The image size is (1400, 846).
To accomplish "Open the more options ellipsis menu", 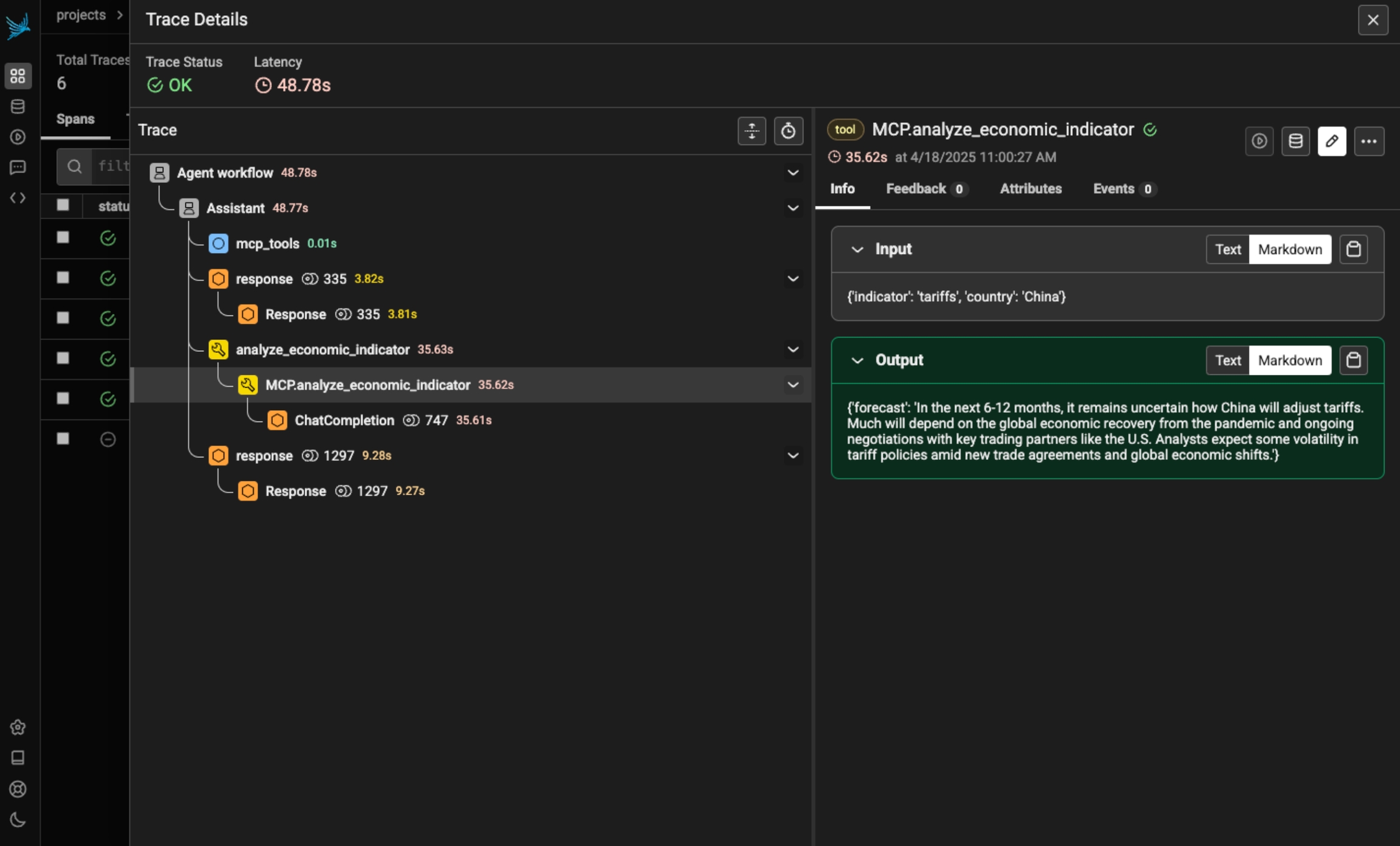I will tap(1368, 142).
